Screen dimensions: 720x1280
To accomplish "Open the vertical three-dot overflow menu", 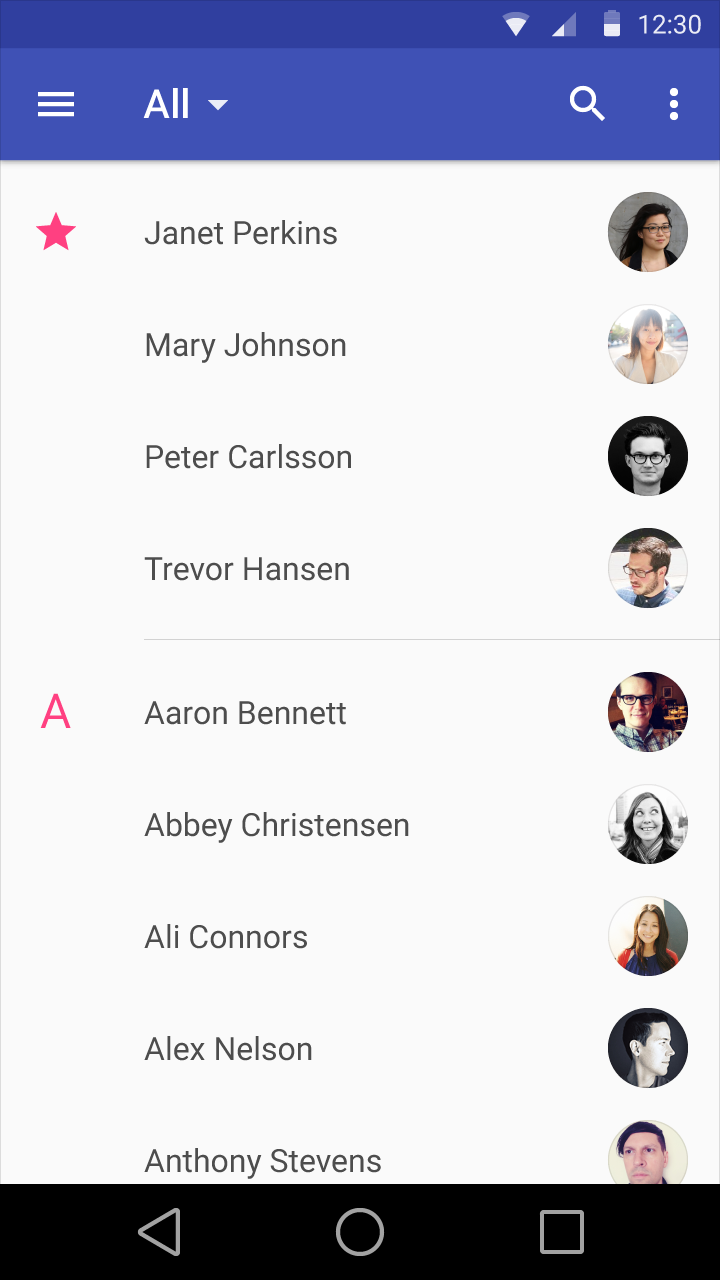I will (674, 104).
